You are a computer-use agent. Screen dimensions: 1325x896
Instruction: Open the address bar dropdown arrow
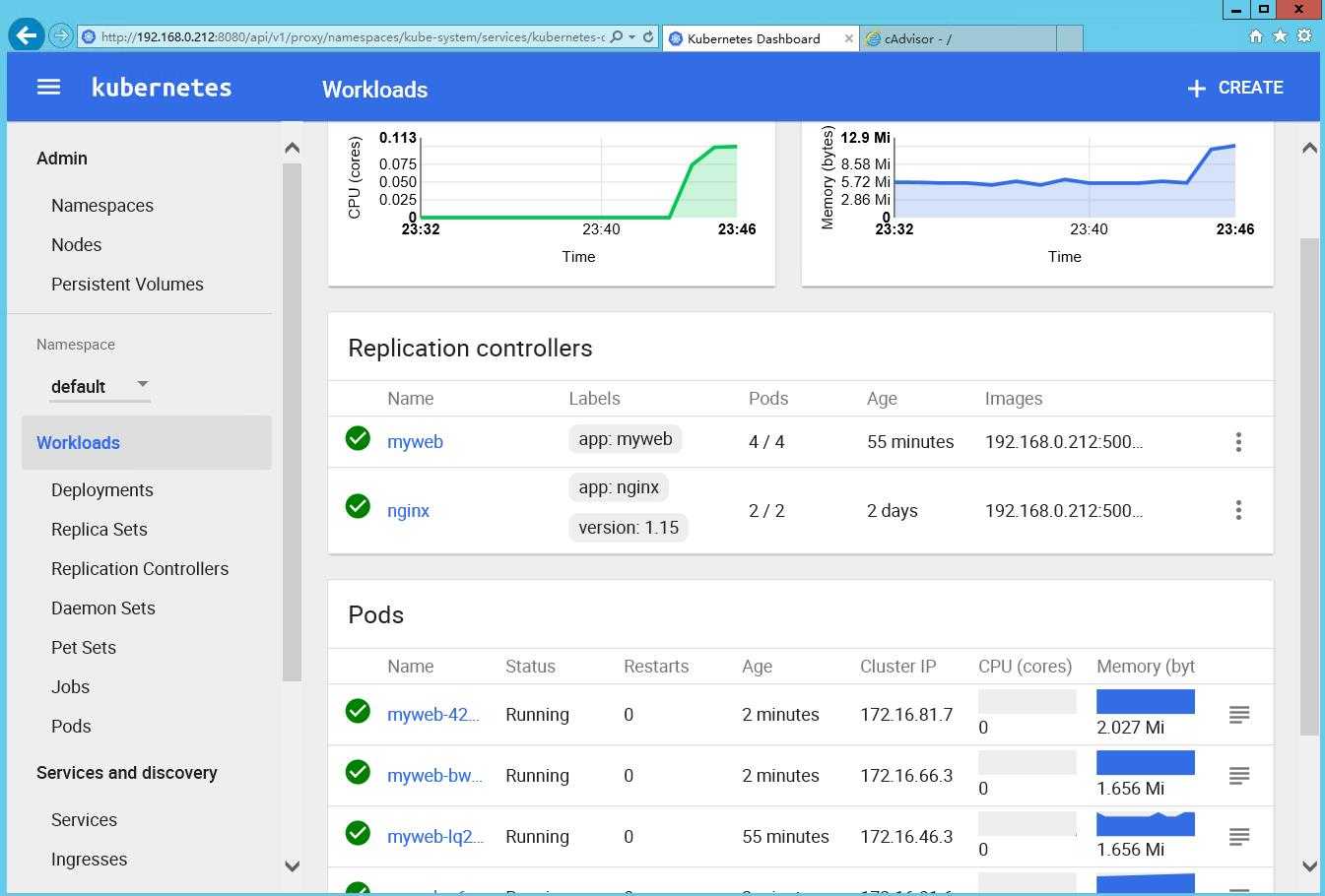pyautogui.click(x=632, y=37)
